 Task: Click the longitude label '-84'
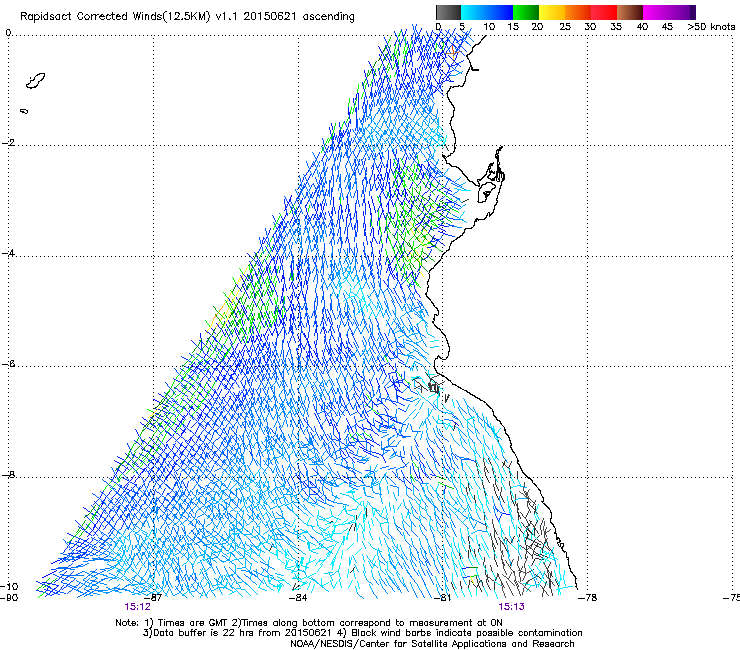[x=298, y=598]
